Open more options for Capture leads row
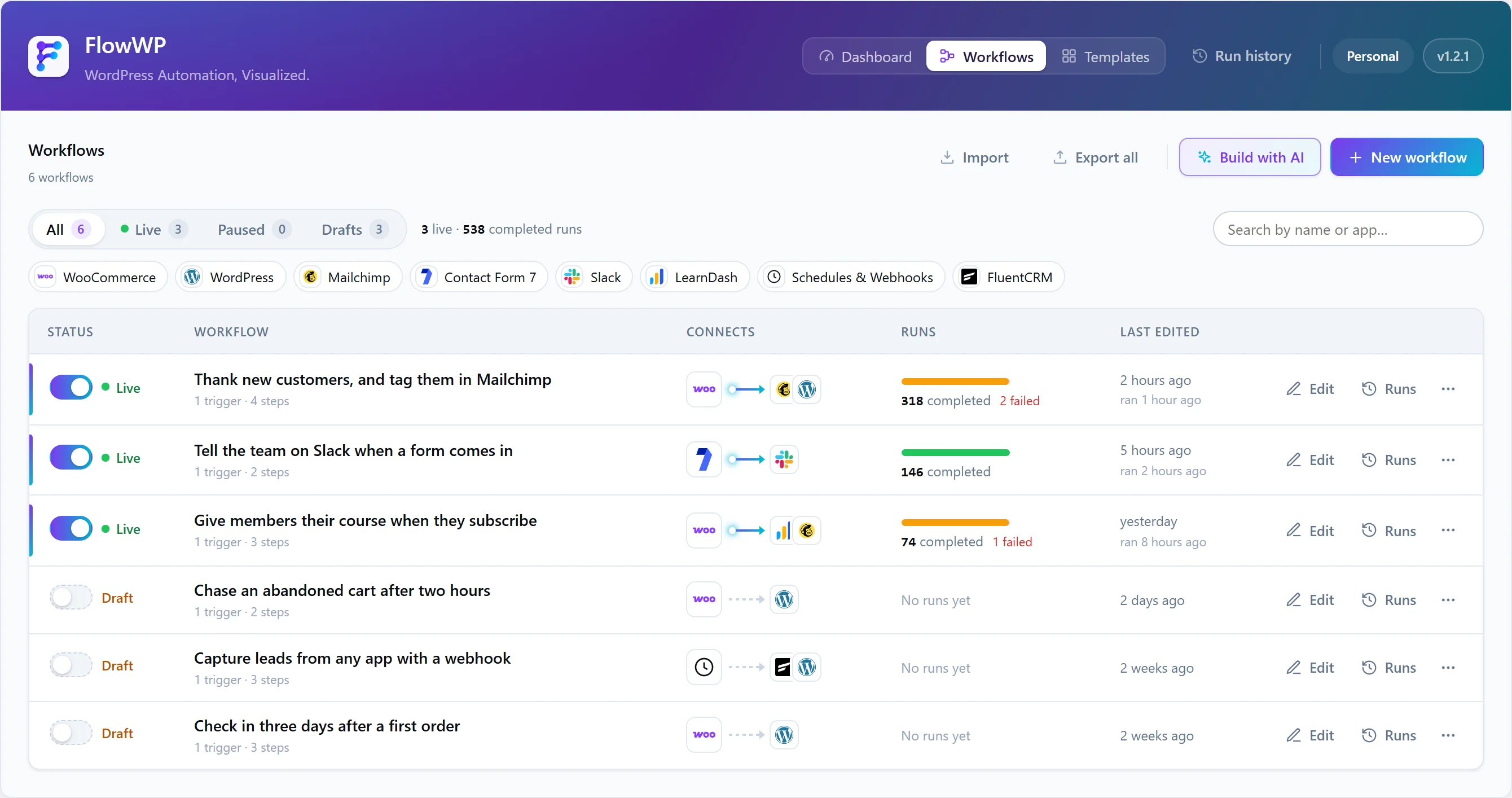 point(1448,668)
